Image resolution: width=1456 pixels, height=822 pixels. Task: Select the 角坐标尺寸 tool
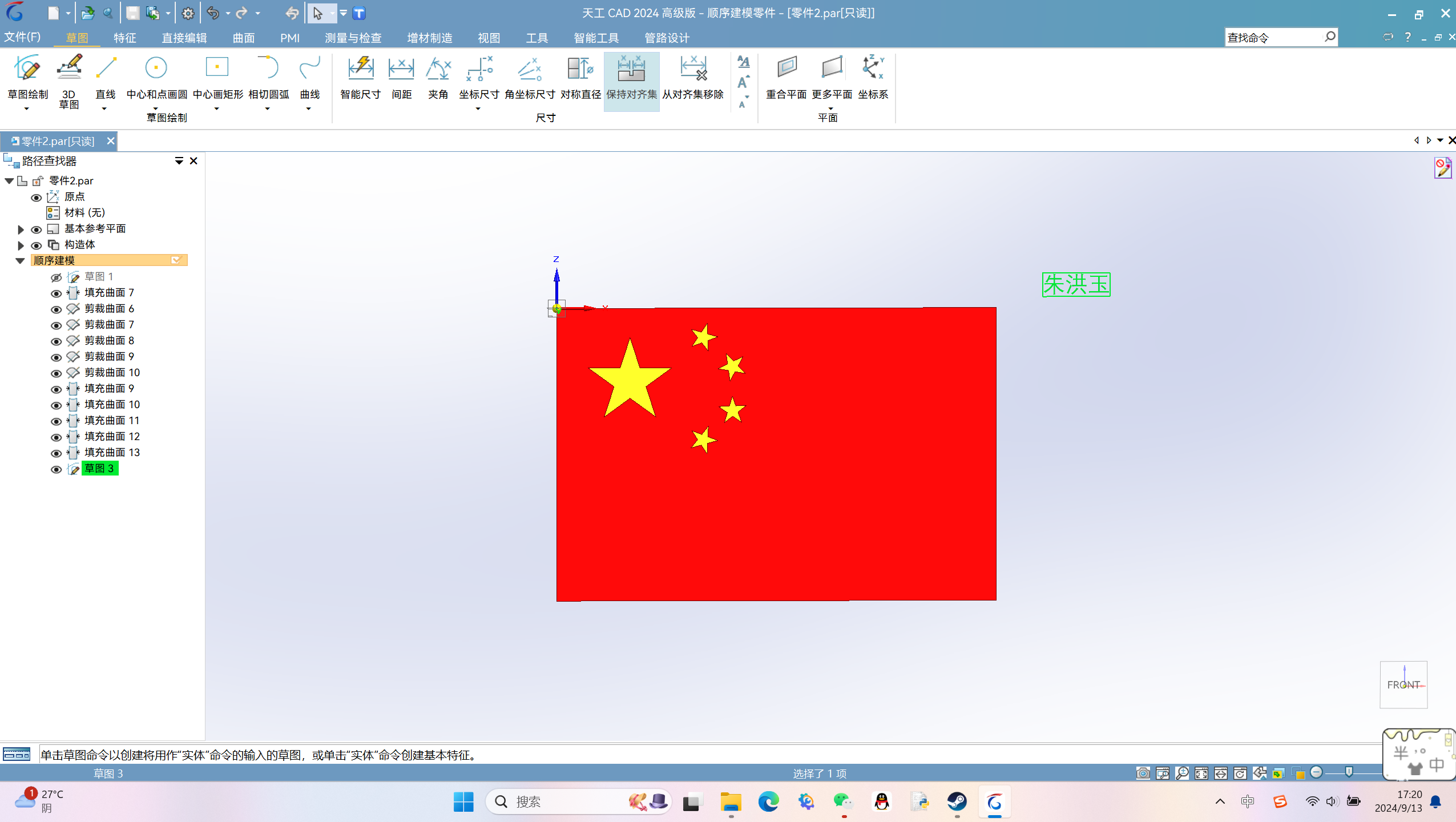(x=530, y=77)
